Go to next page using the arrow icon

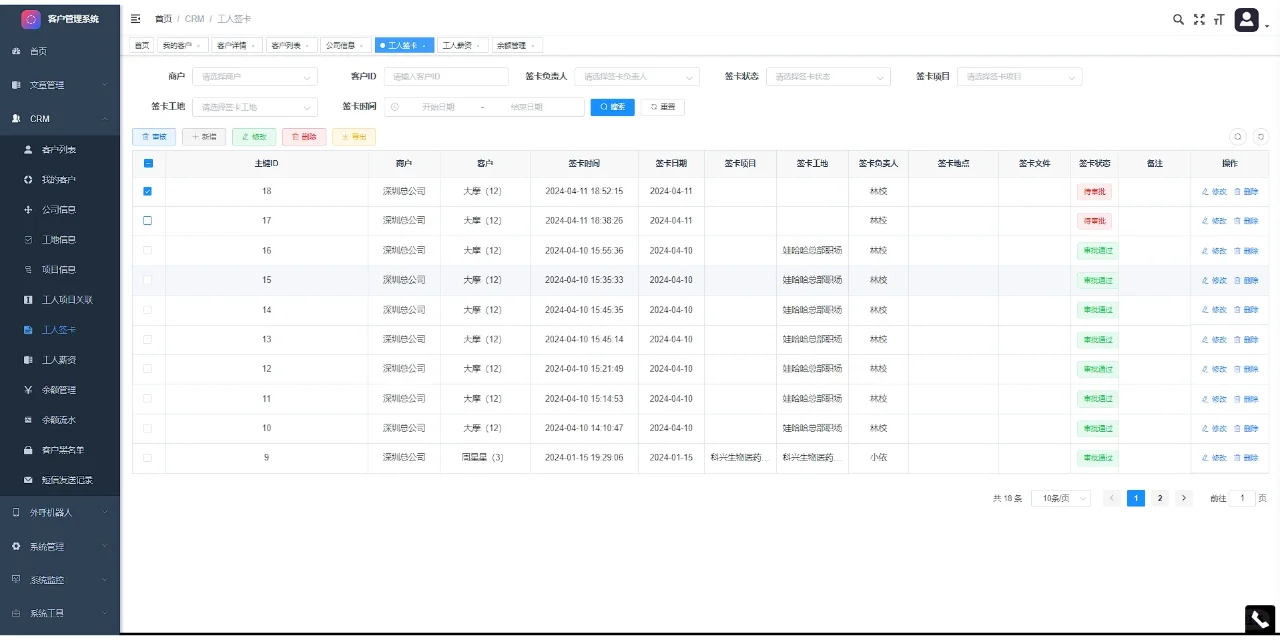(1184, 497)
